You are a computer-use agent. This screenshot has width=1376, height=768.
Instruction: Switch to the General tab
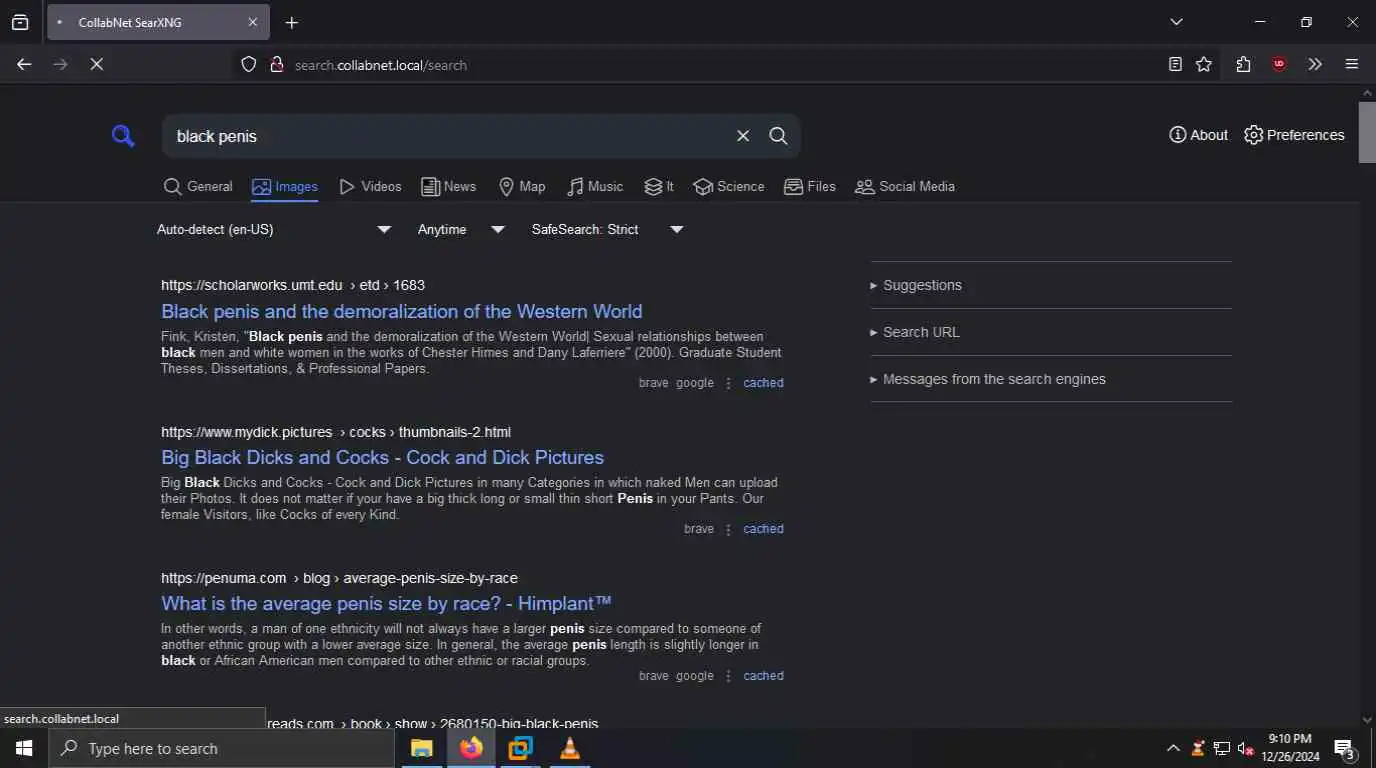point(198,187)
